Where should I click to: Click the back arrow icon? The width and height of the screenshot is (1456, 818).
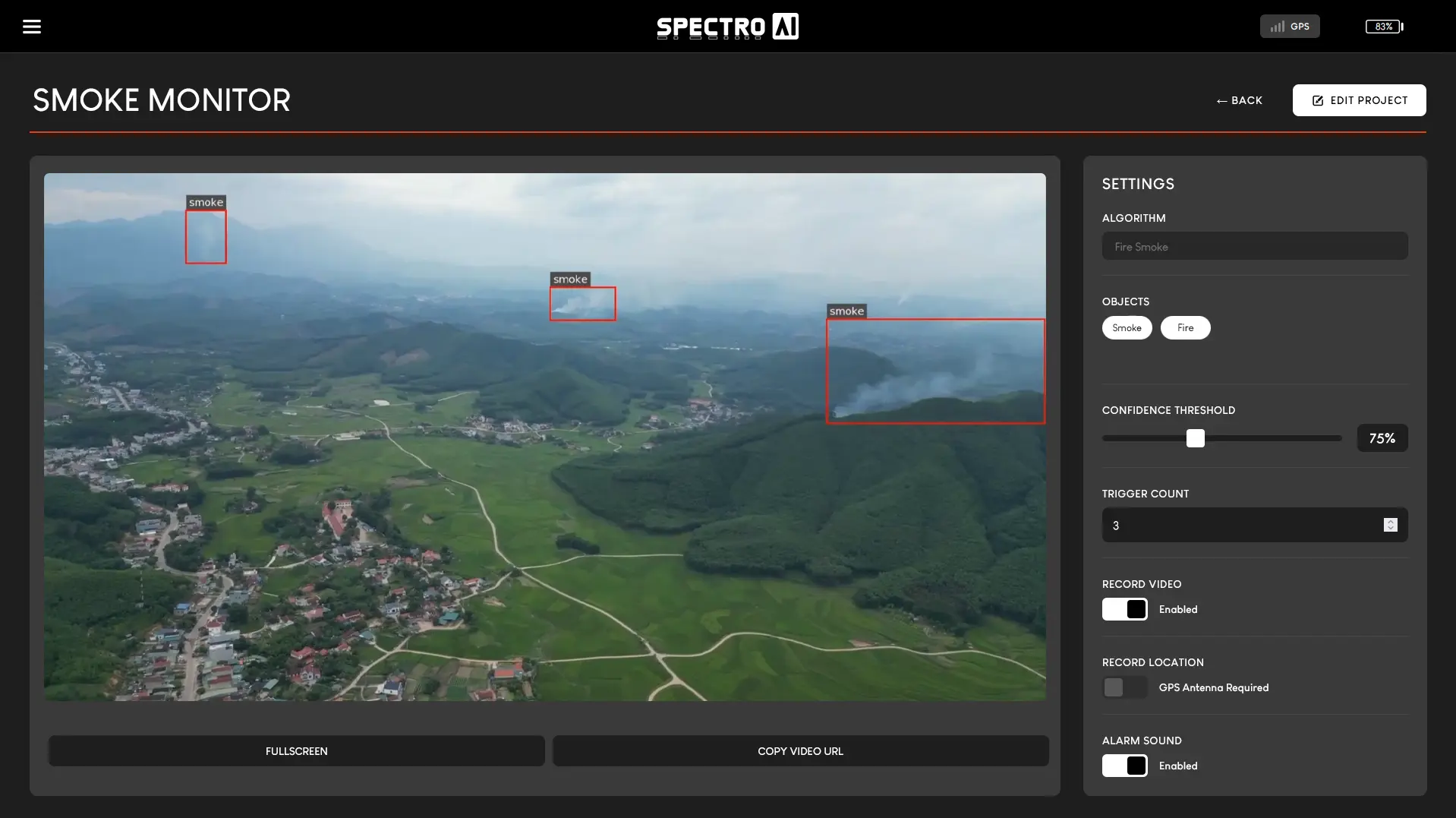(x=1221, y=100)
